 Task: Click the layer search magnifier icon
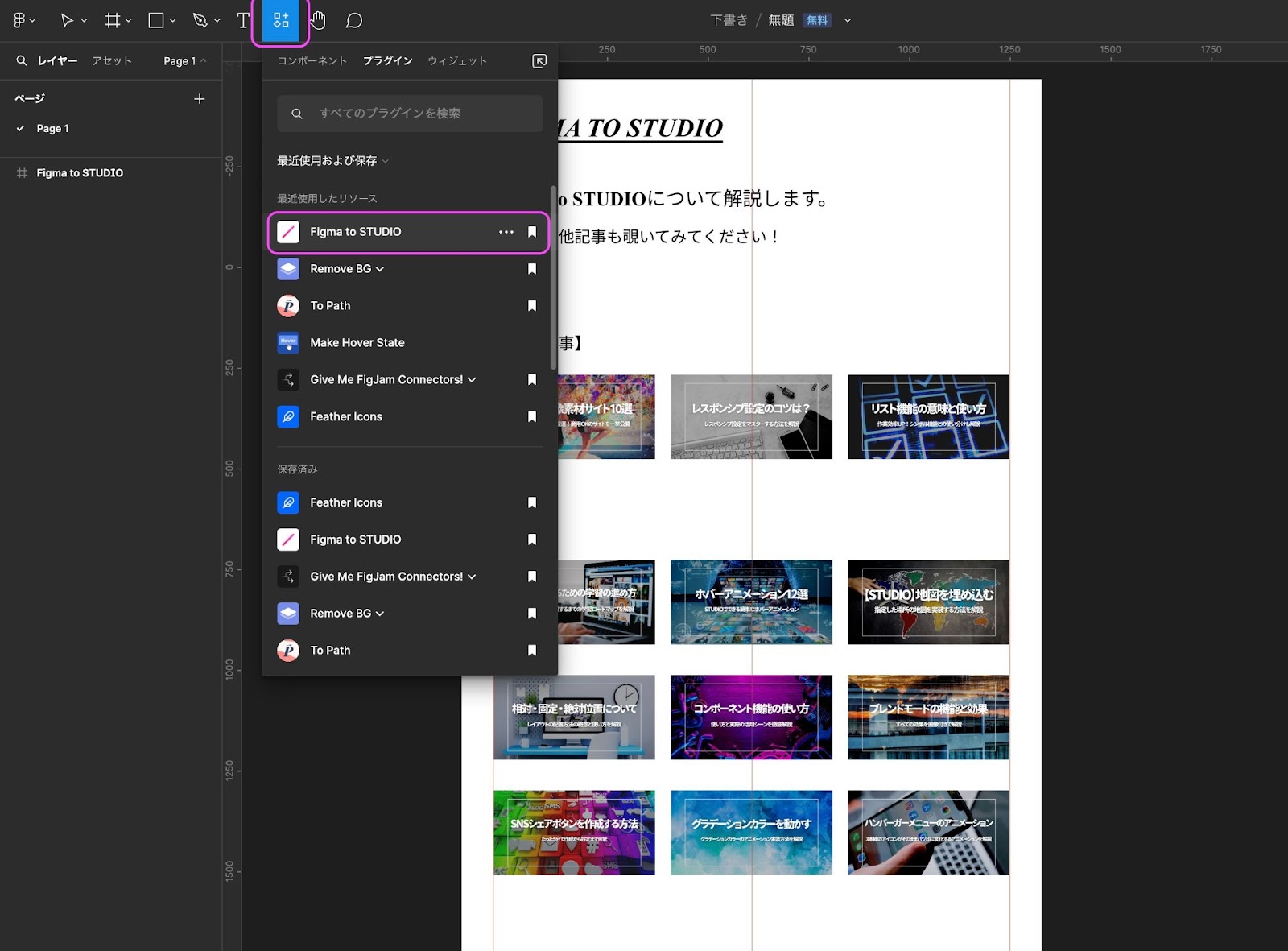click(x=22, y=60)
